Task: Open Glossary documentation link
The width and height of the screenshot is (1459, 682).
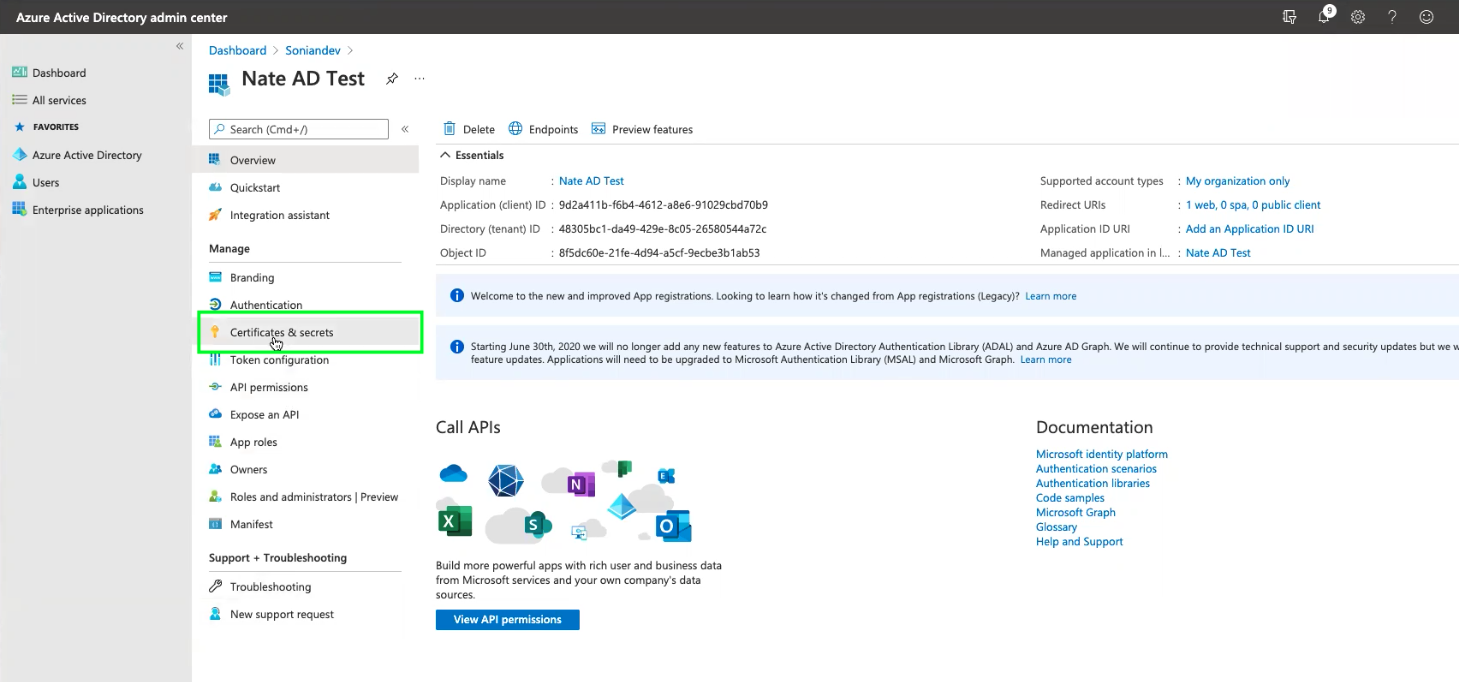Action: pos(1056,527)
